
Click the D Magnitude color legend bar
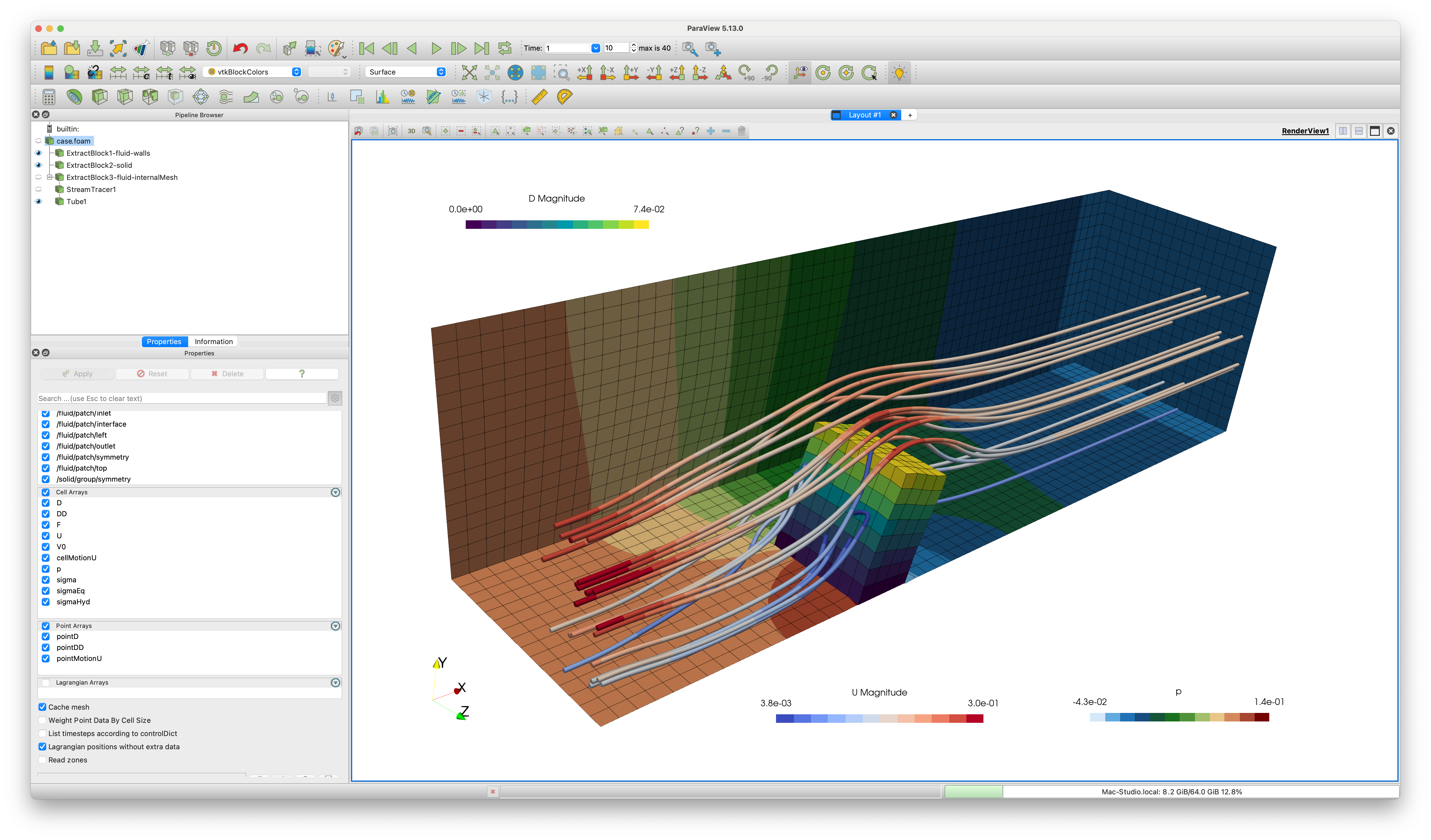click(556, 224)
